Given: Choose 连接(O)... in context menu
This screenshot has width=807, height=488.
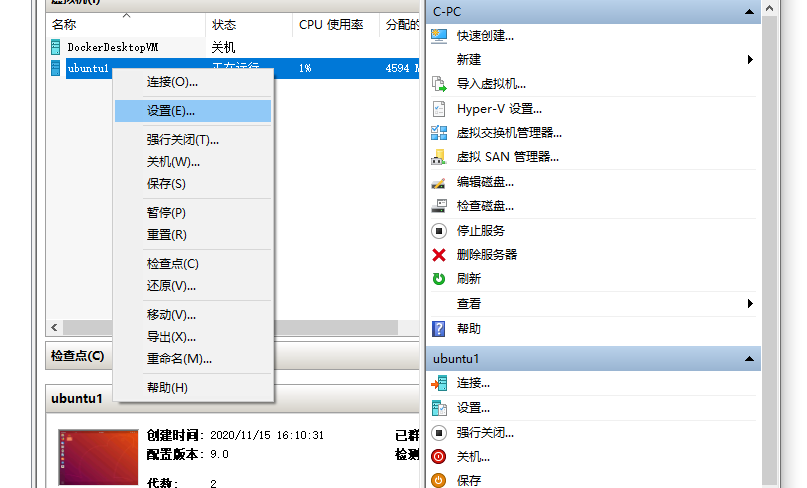Looking at the screenshot, I should pyautogui.click(x=193, y=82).
